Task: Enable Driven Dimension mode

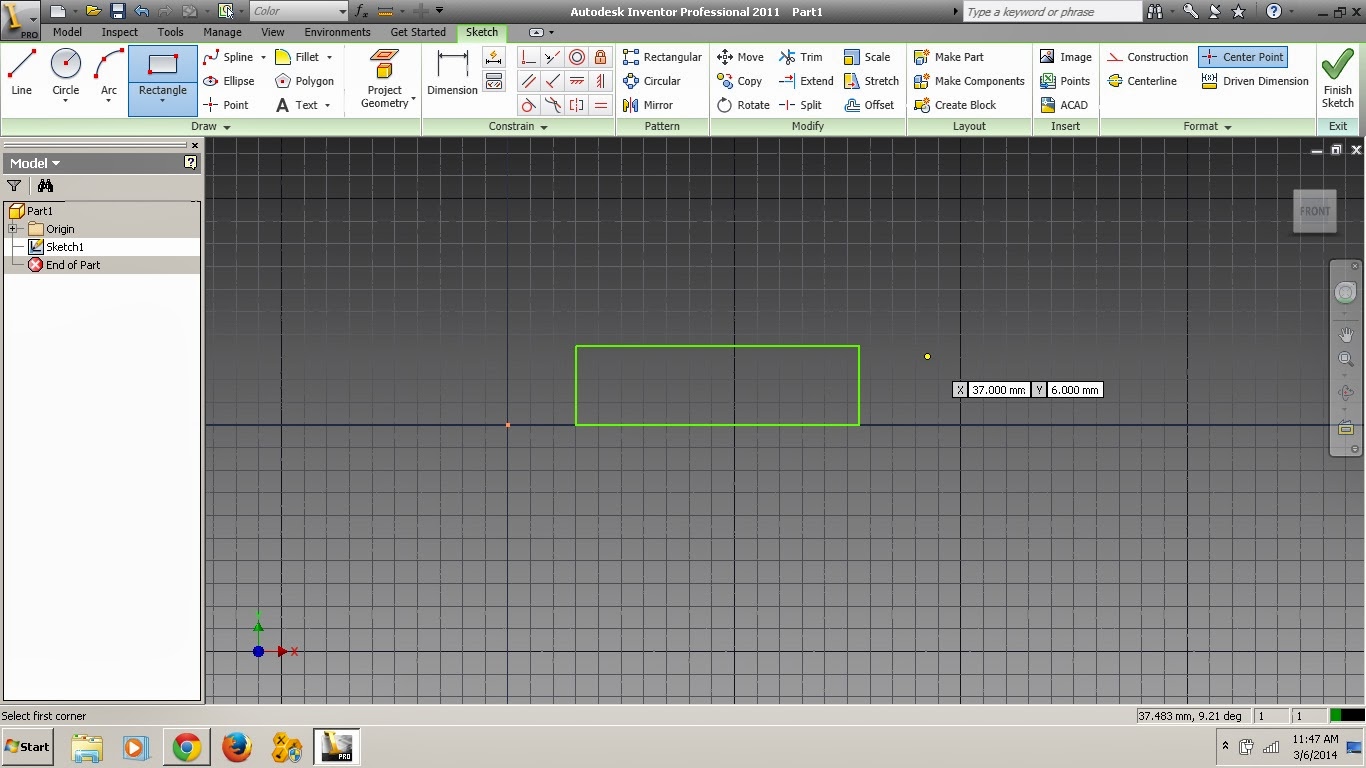Action: coord(1254,81)
